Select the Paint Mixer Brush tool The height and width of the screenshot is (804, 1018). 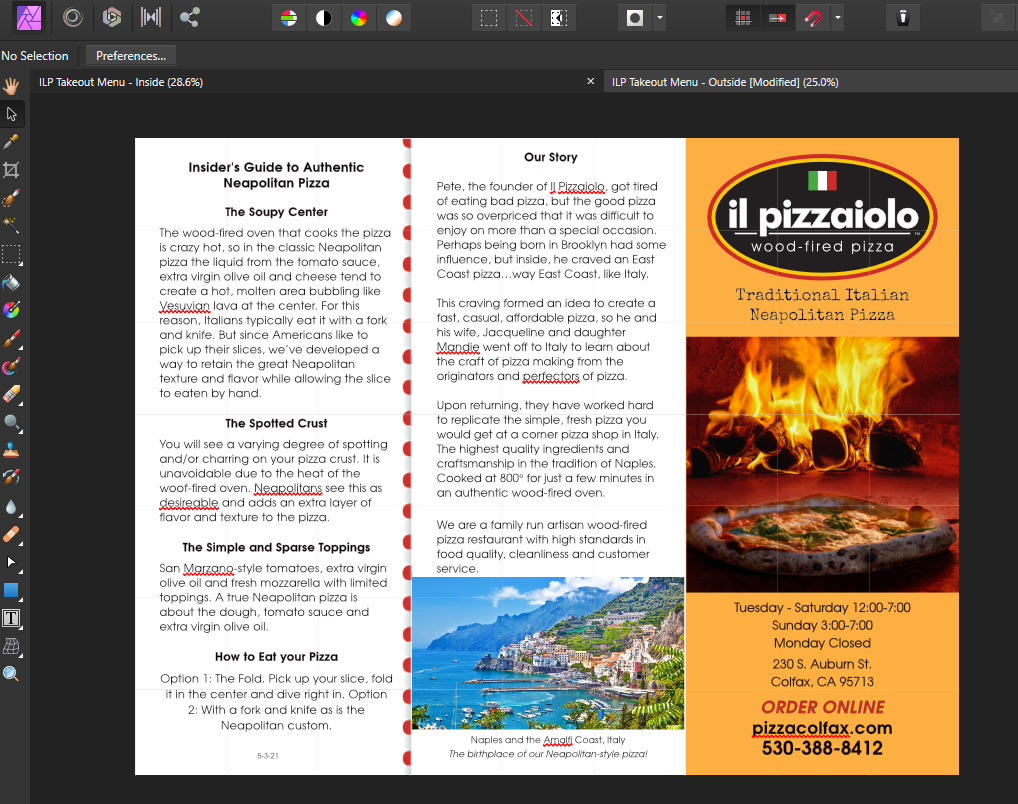11,366
